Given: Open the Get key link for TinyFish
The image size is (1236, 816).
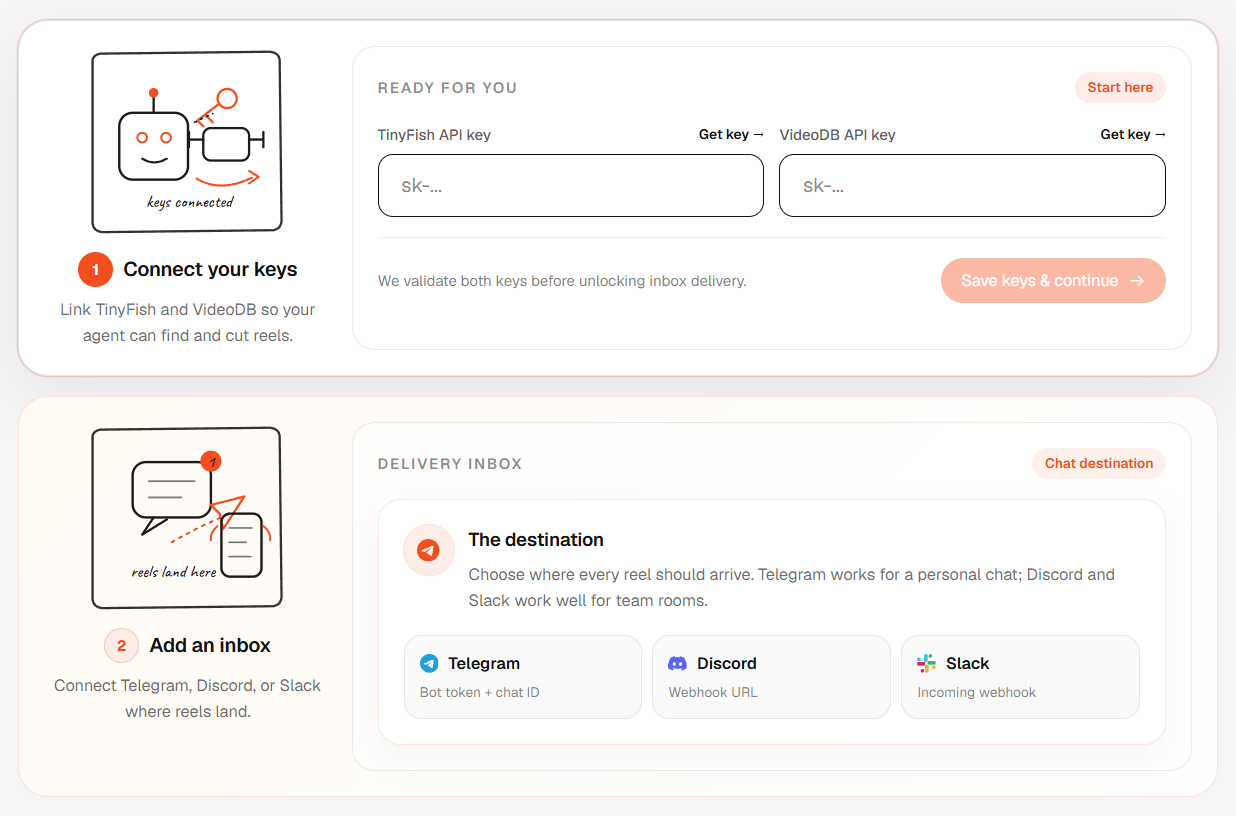Looking at the screenshot, I should tap(731, 134).
